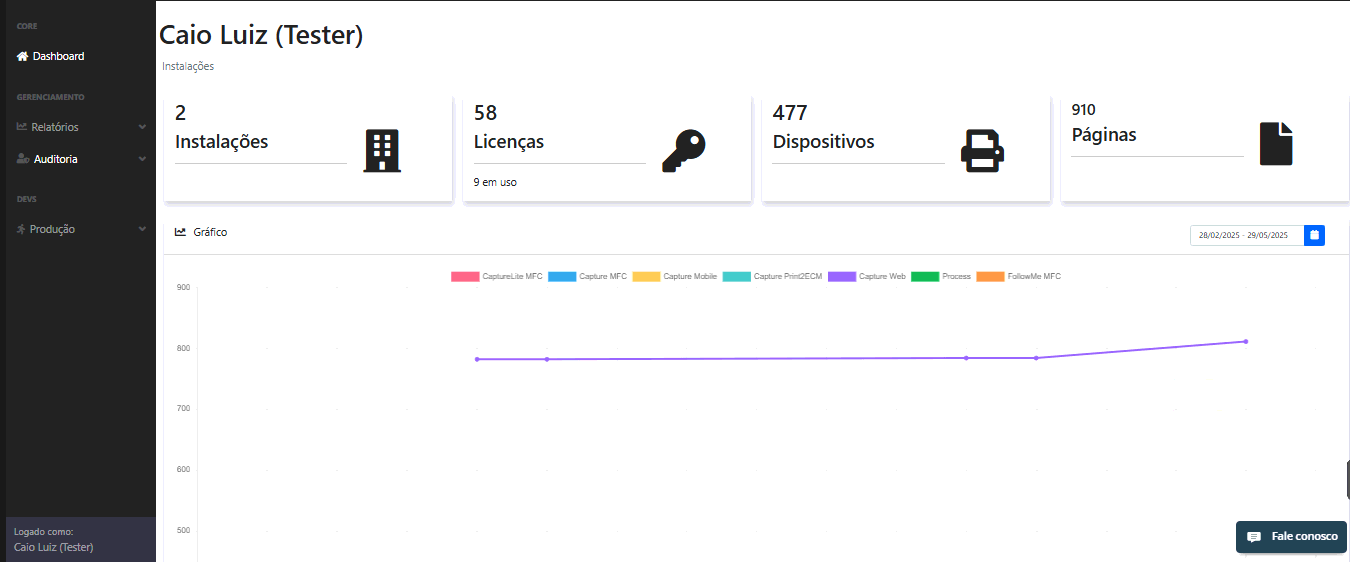Expand the Auditoria submenu chevron
This screenshot has height=562, width=1350.
142,159
